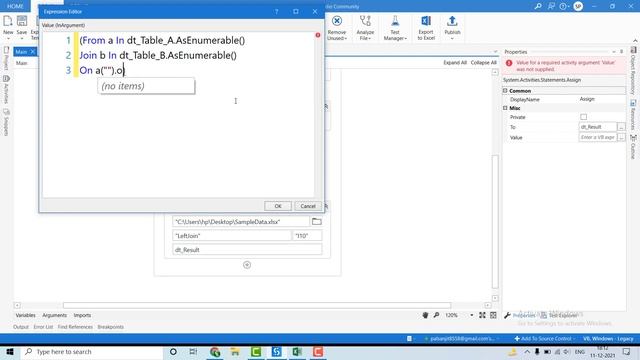
Task: Activate the pan hand tool
Action: pyautogui.click(x=425, y=315)
